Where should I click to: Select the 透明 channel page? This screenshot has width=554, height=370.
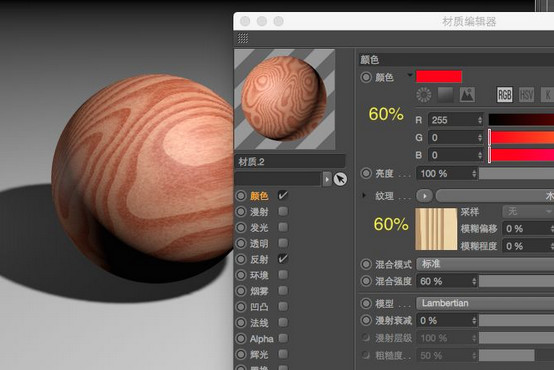pyautogui.click(x=259, y=243)
